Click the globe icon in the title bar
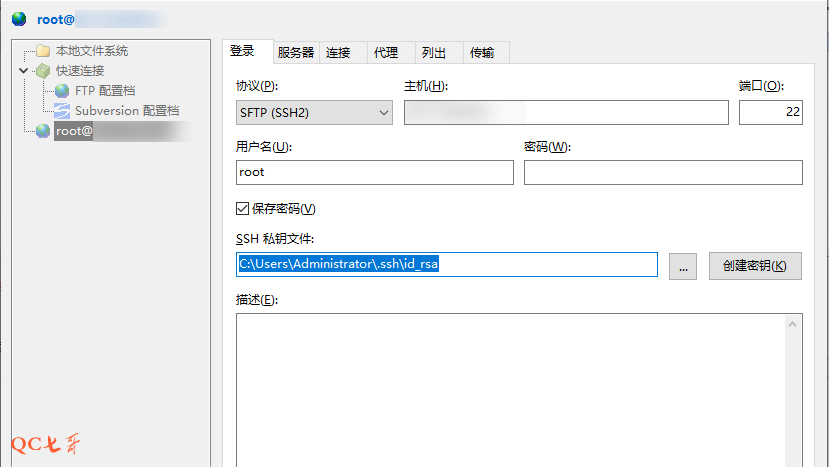The width and height of the screenshot is (829, 467). tap(19, 19)
